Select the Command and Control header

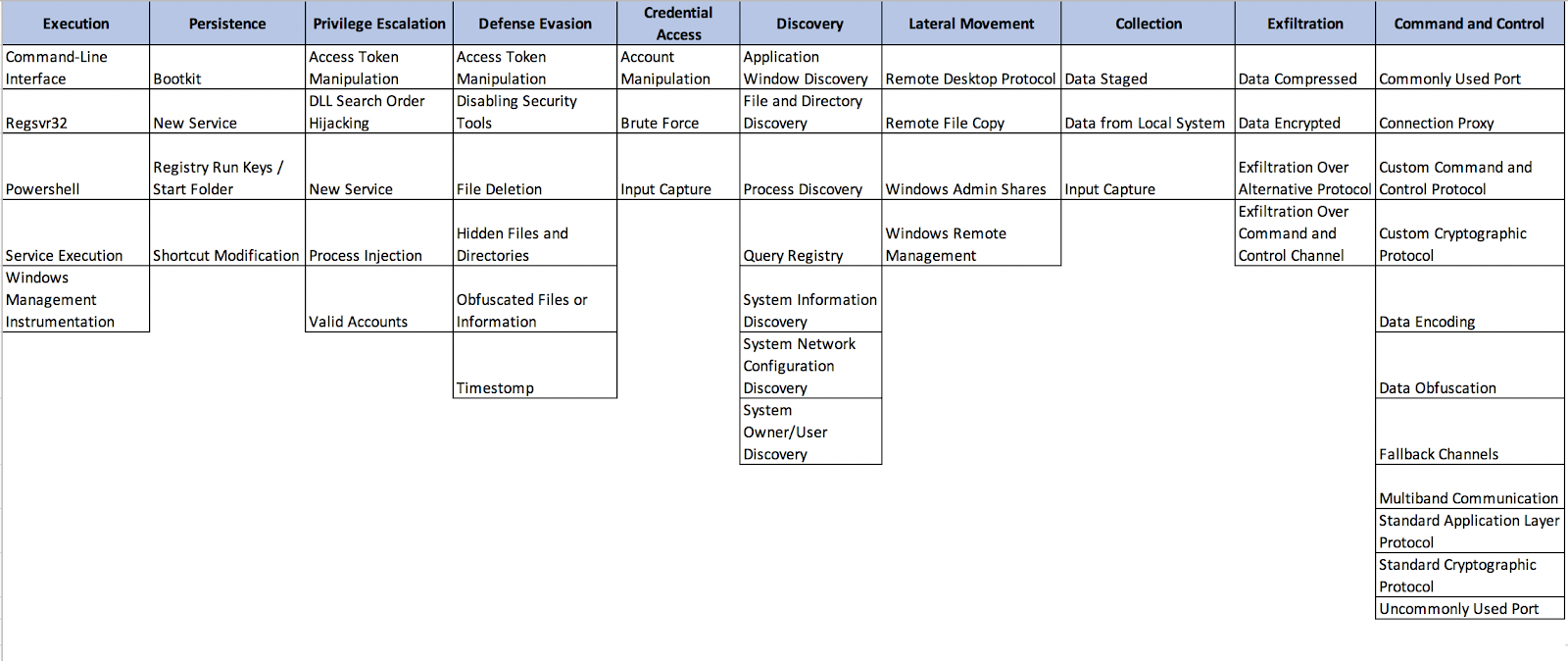point(1468,24)
